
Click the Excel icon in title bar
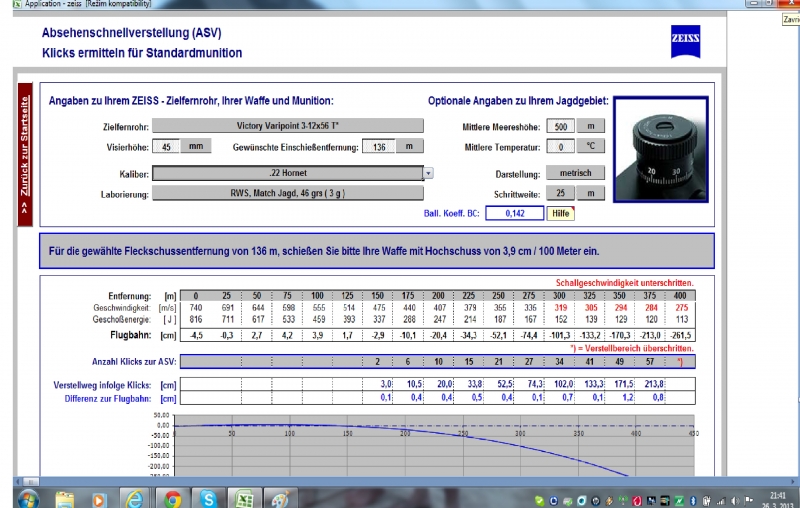tap(17, 4)
